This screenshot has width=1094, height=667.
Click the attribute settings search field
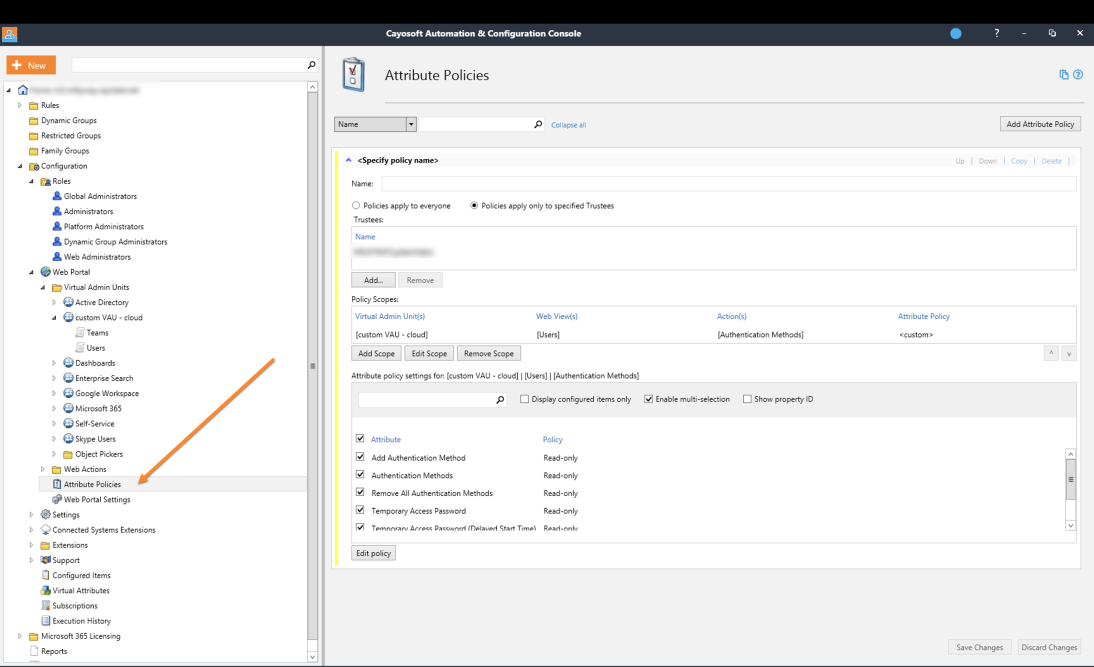[426, 400]
